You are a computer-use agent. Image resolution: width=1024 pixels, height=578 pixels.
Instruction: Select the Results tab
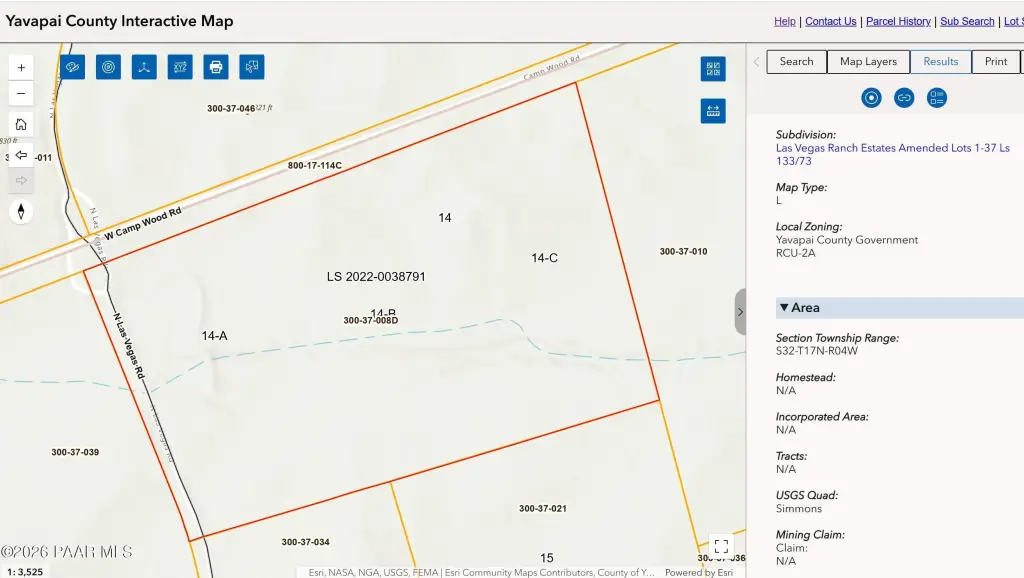[x=941, y=61]
